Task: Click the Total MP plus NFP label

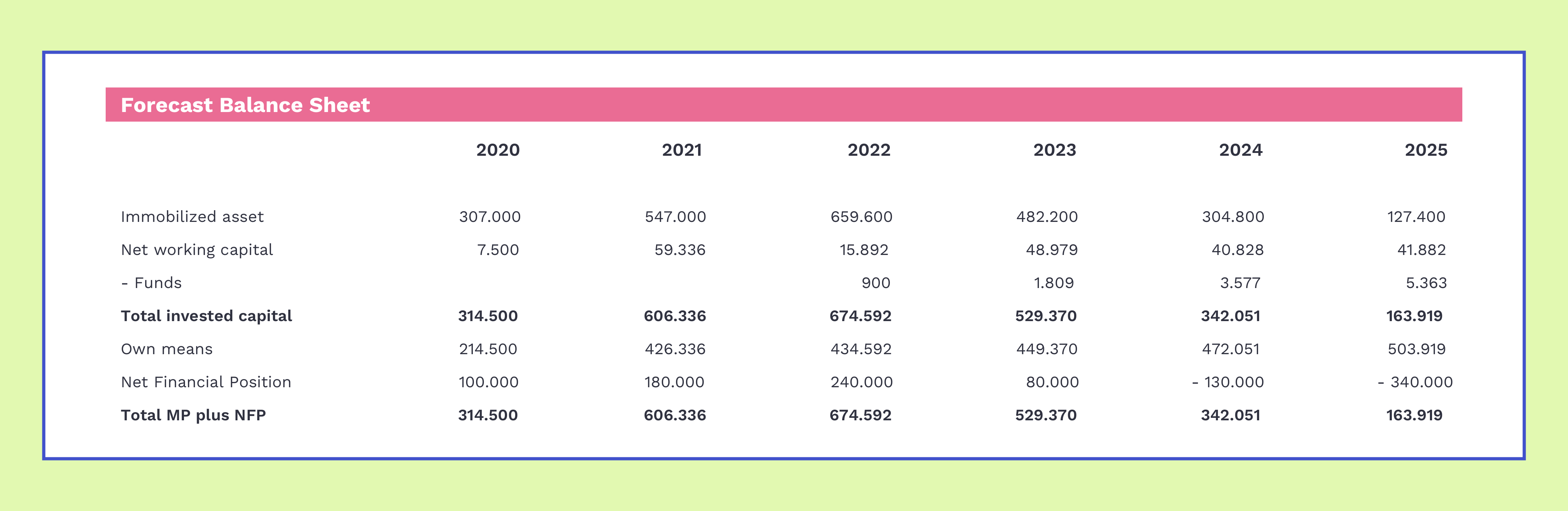Action: tap(194, 415)
